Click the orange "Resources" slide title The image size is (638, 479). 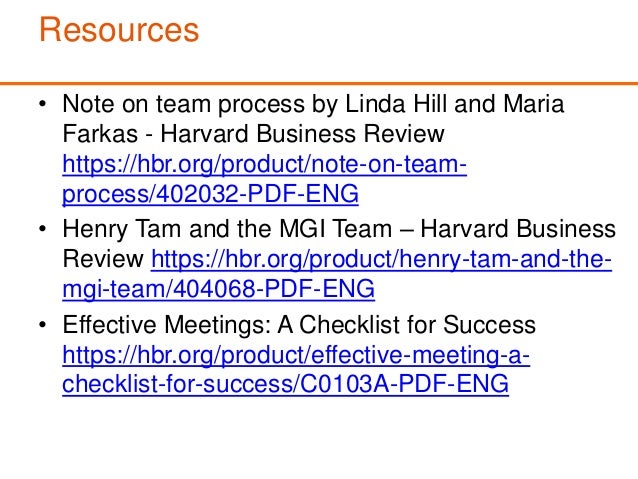click(119, 29)
